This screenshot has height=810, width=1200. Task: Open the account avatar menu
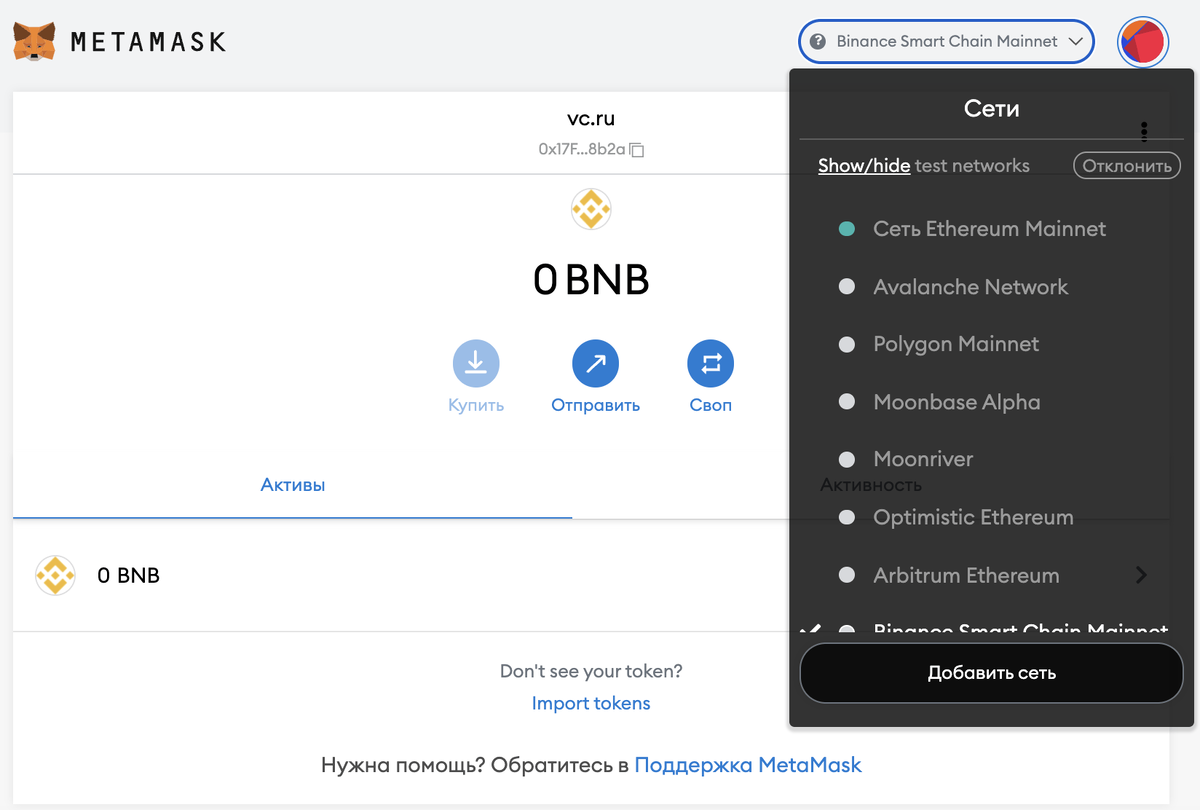(x=1143, y=42)
